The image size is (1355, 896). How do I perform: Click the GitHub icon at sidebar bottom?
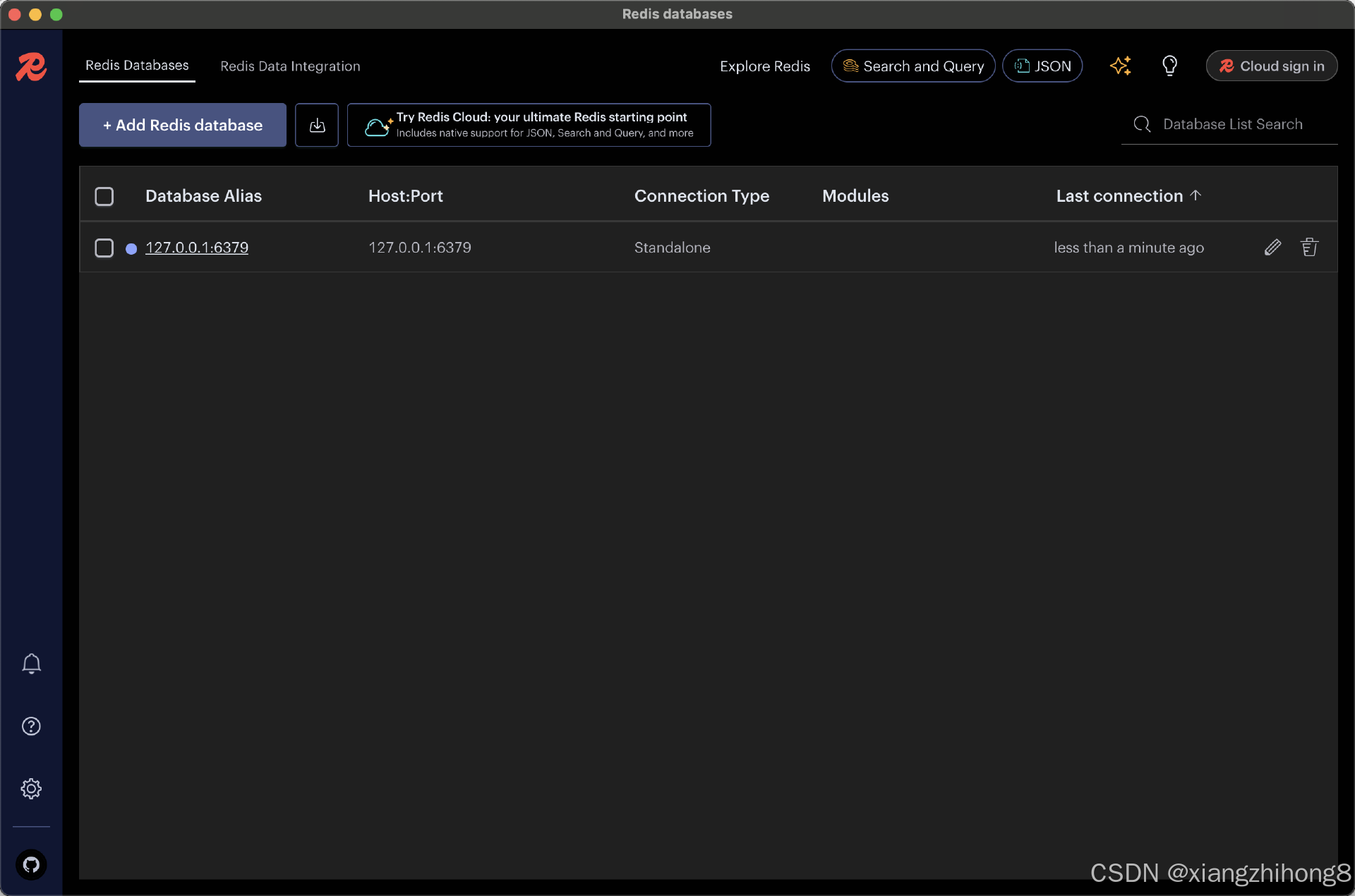[x=31, y=864]
